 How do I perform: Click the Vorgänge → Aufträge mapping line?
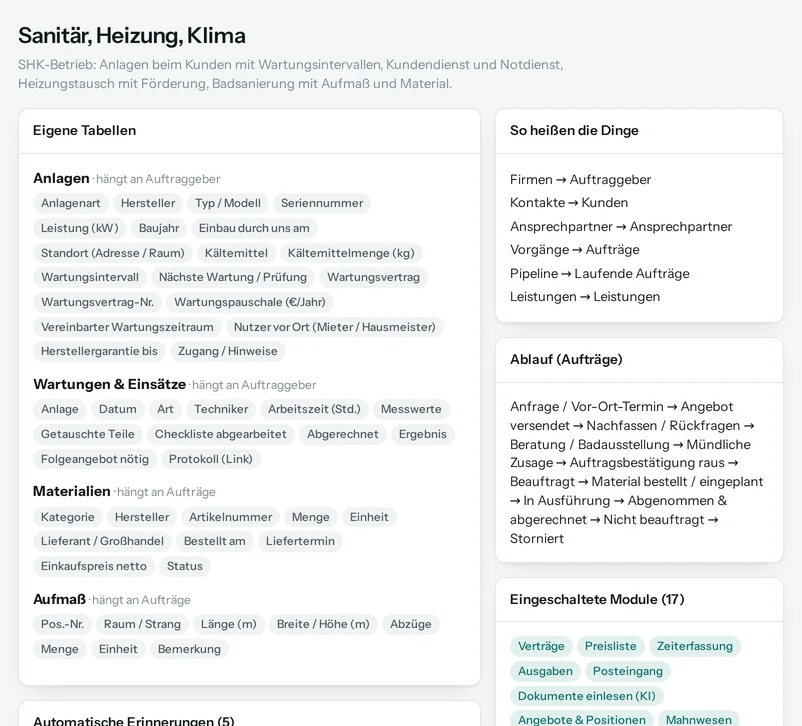click(575, 250)
